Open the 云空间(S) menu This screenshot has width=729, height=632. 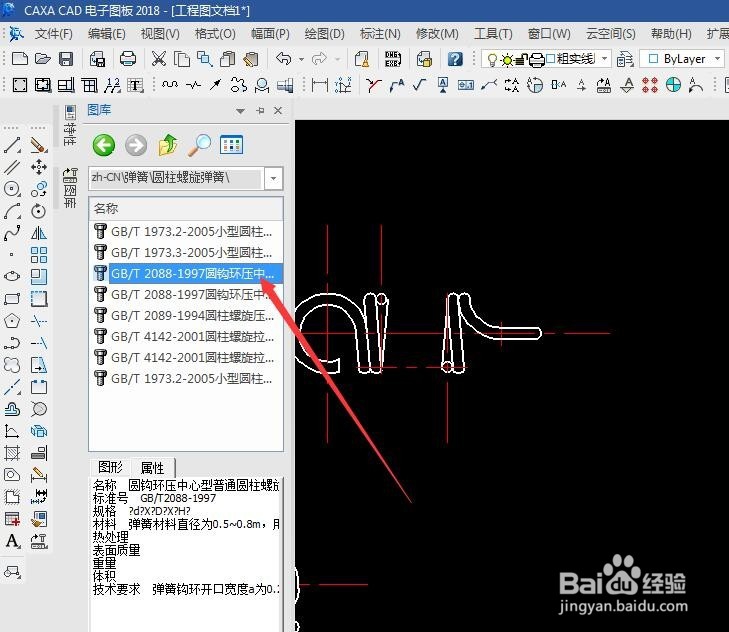point(610,34)
